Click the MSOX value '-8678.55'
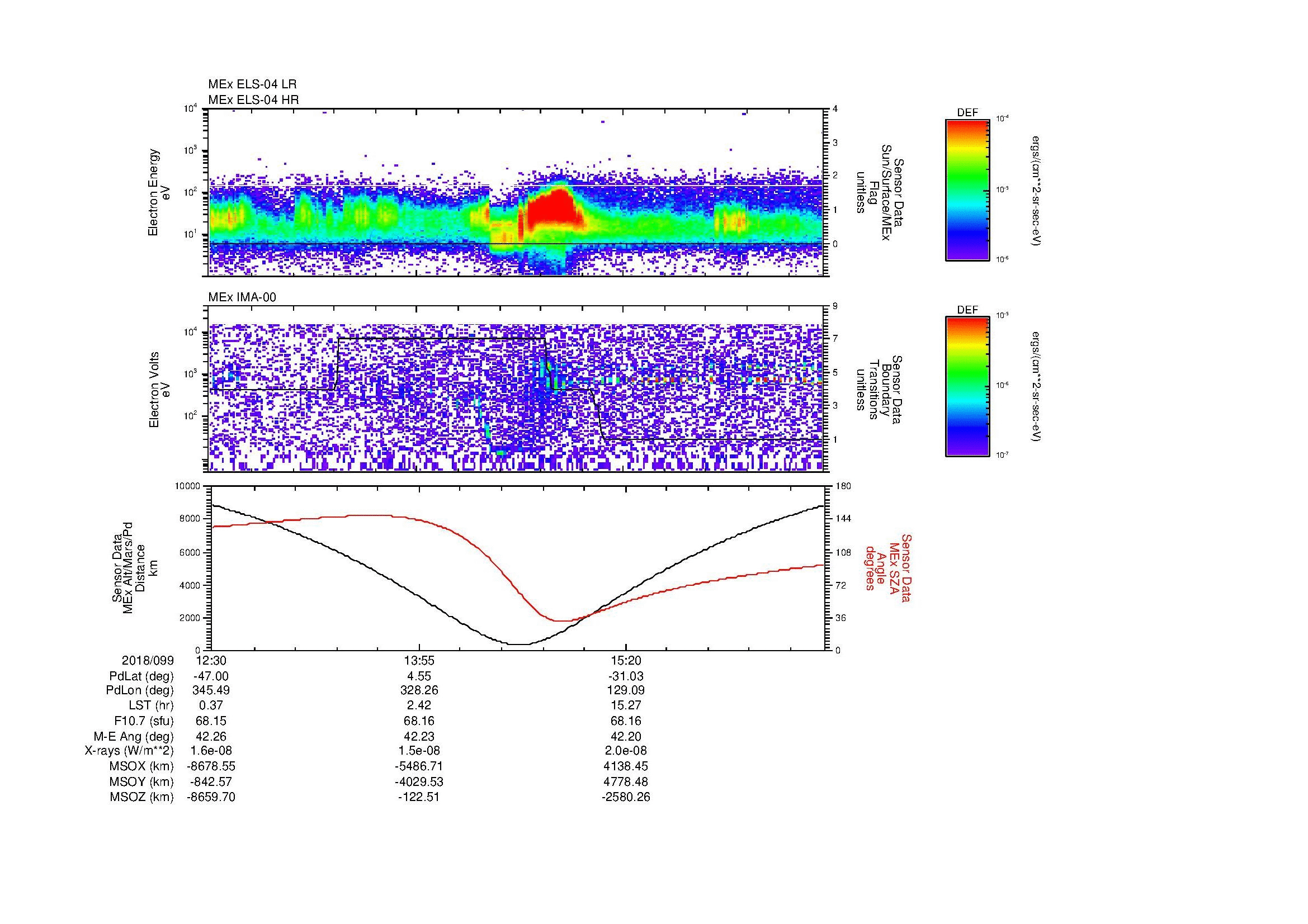 tap(211, 766)
